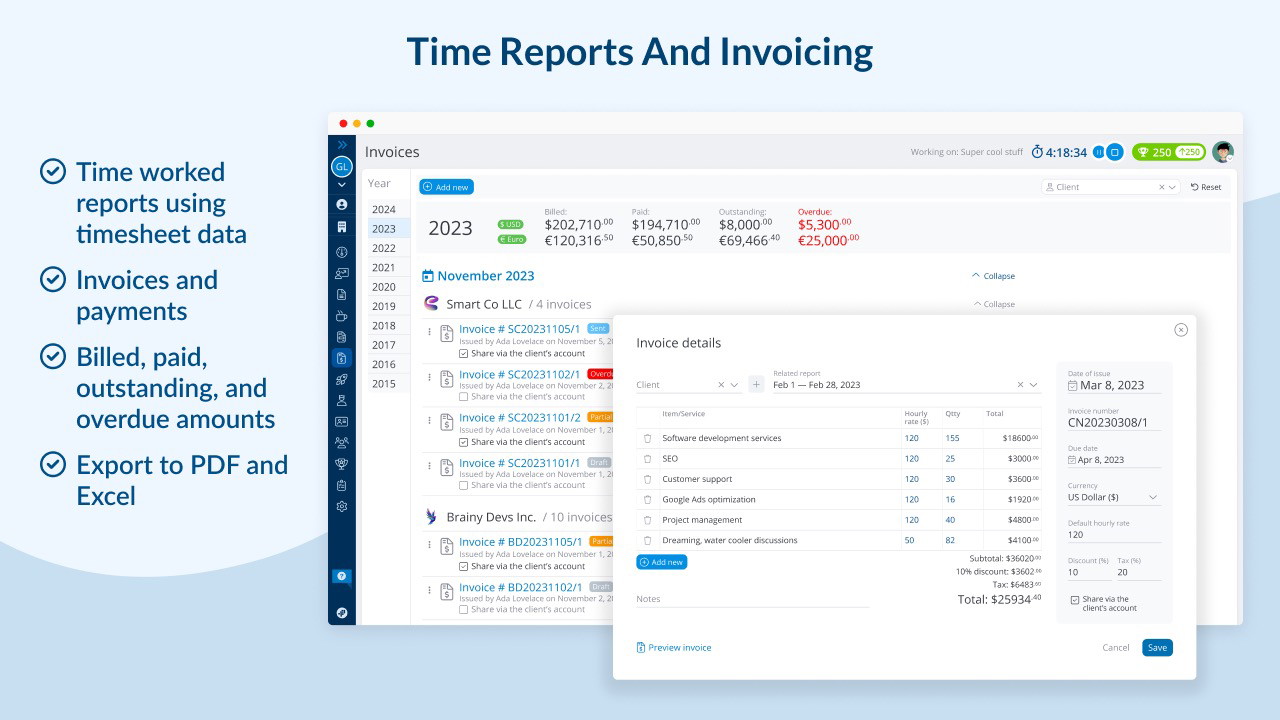The image size is (1280, 720).
Task: Close the Invoice details dialog
Action: click(1181, 329)
